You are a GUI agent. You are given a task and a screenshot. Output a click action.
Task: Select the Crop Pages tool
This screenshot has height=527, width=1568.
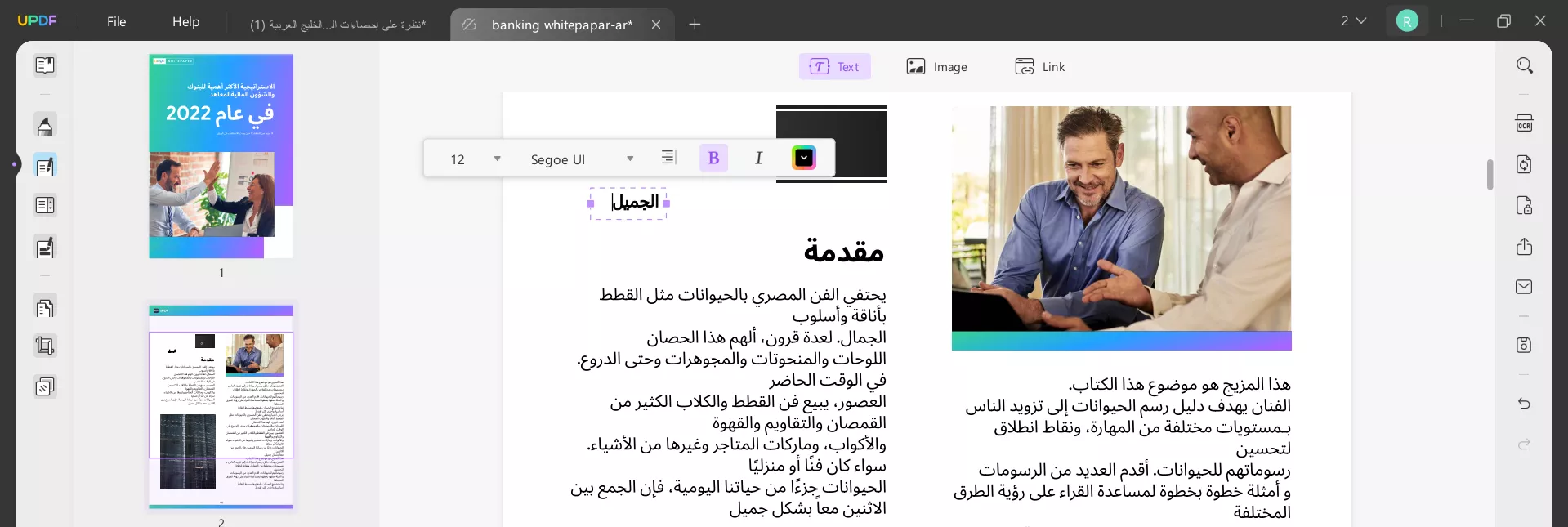pos(45,346)
